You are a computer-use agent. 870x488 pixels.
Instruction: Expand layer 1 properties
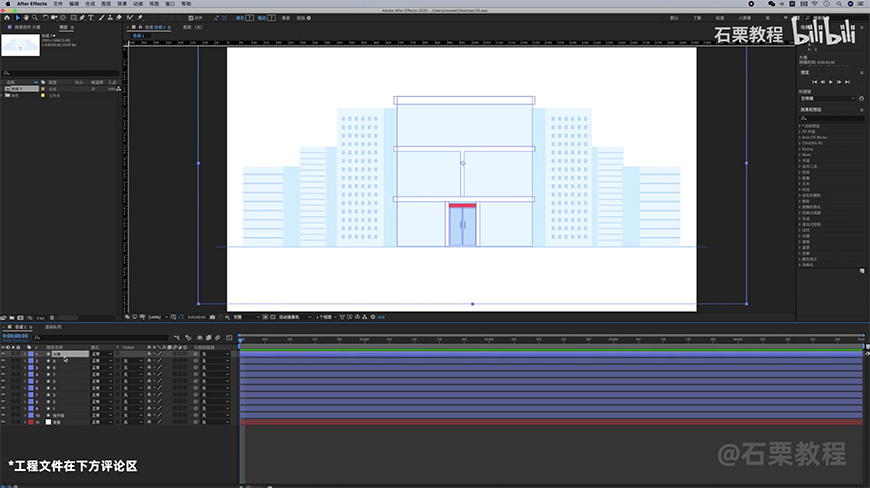[x=25, y=354]
